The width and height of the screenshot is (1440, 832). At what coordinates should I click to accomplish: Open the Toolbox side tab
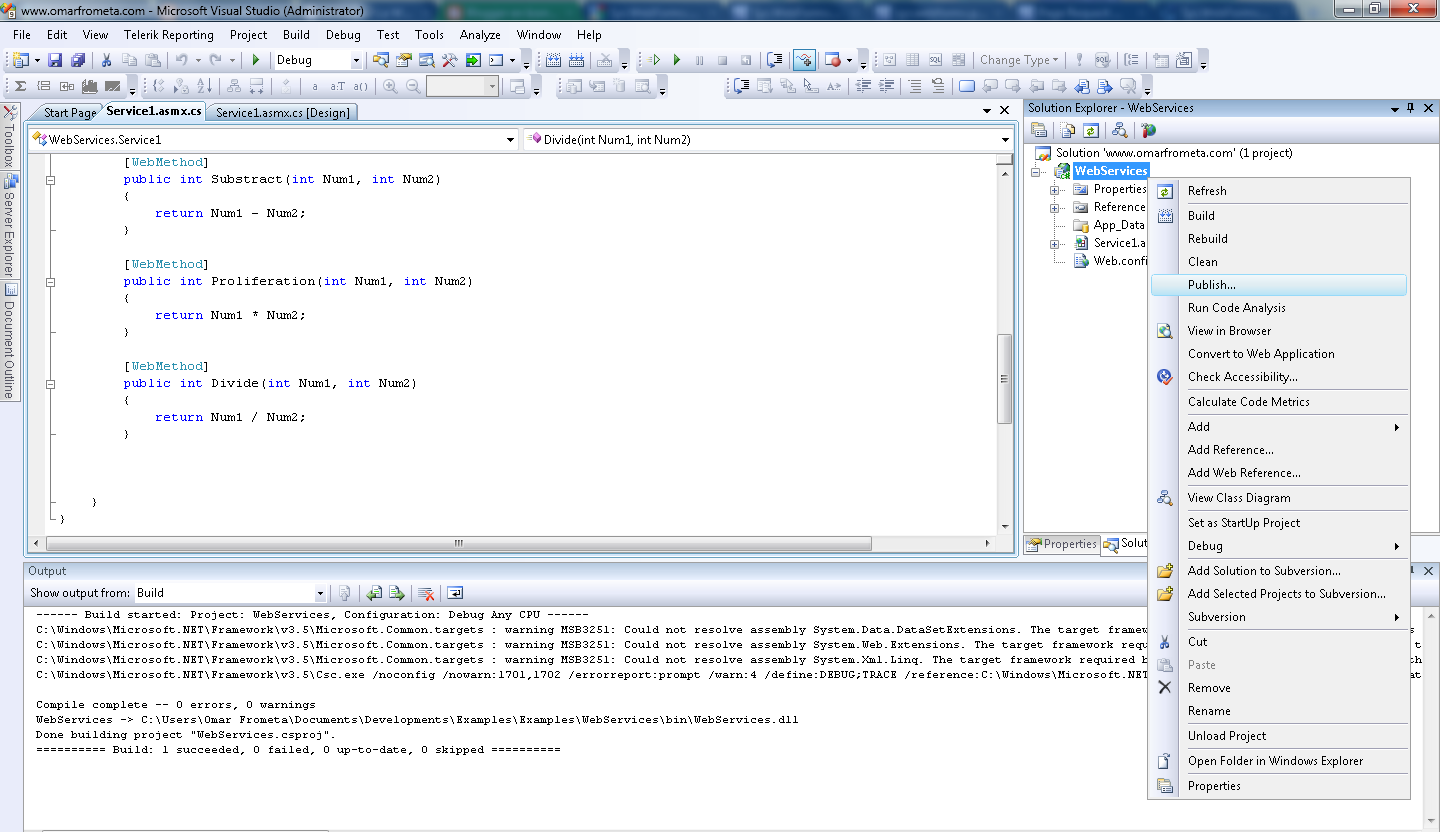pos(11,136)
